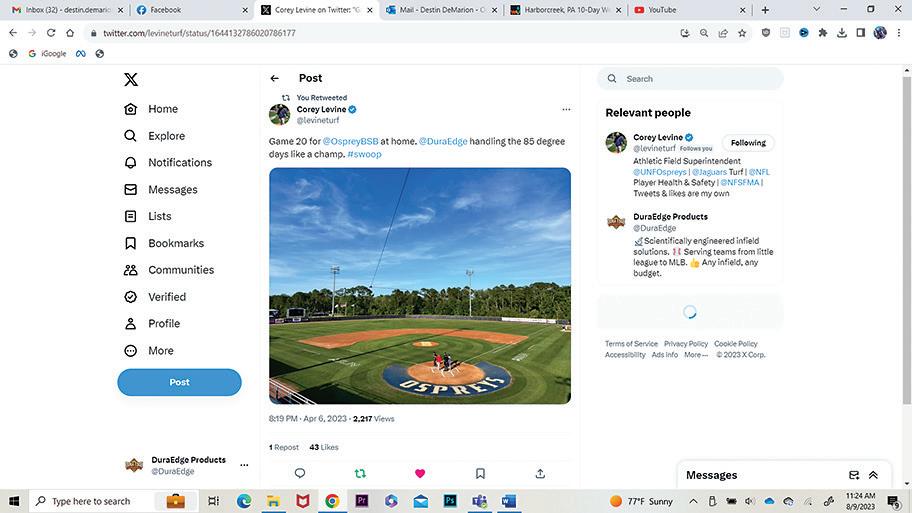Switch to the Facebook tab
The image size is (912, 513).
pos(192,10)
